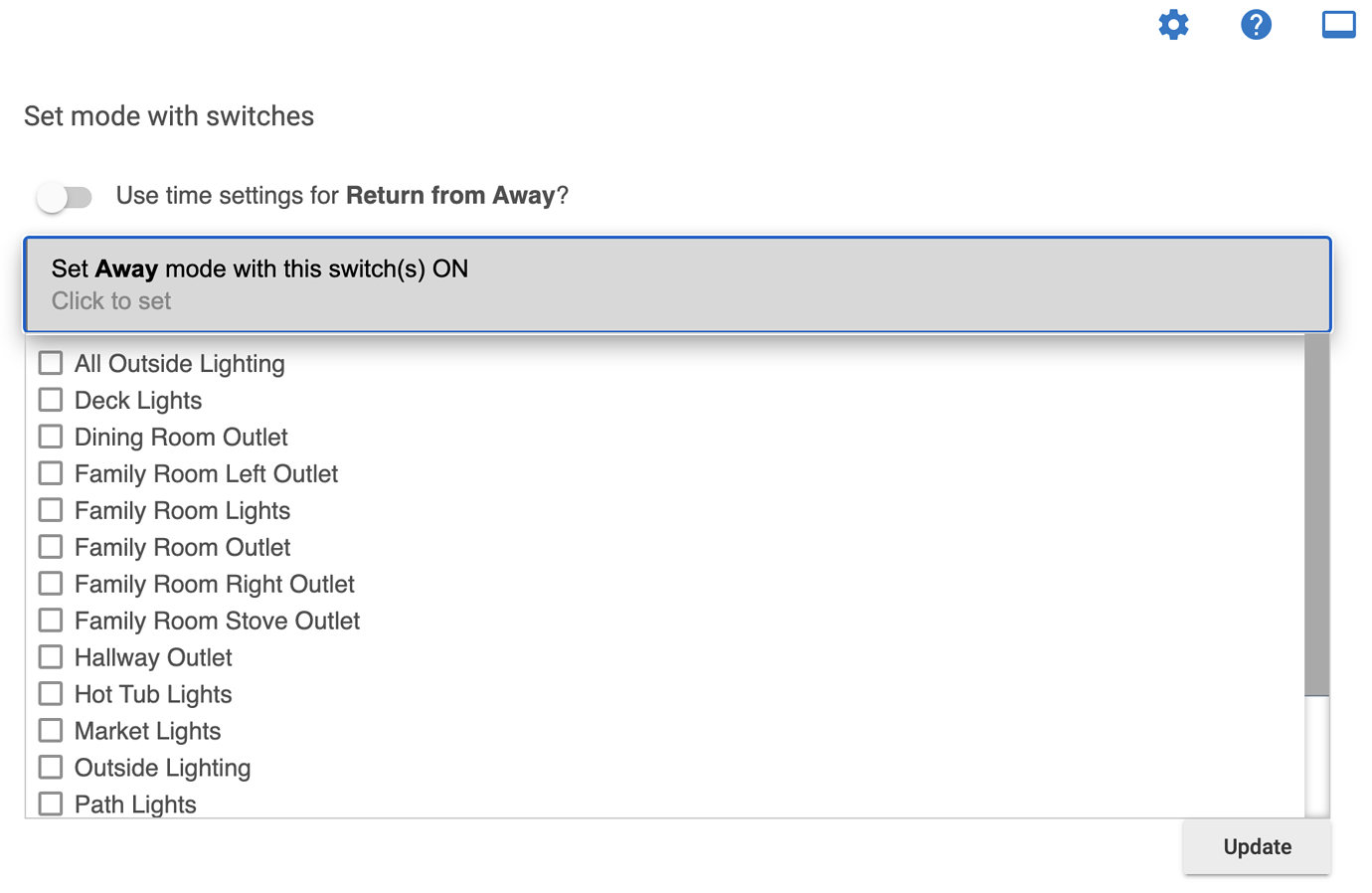Check Family Room Stove Outlet
This screenshot has width=1372, height=893.
pos(51,621)
